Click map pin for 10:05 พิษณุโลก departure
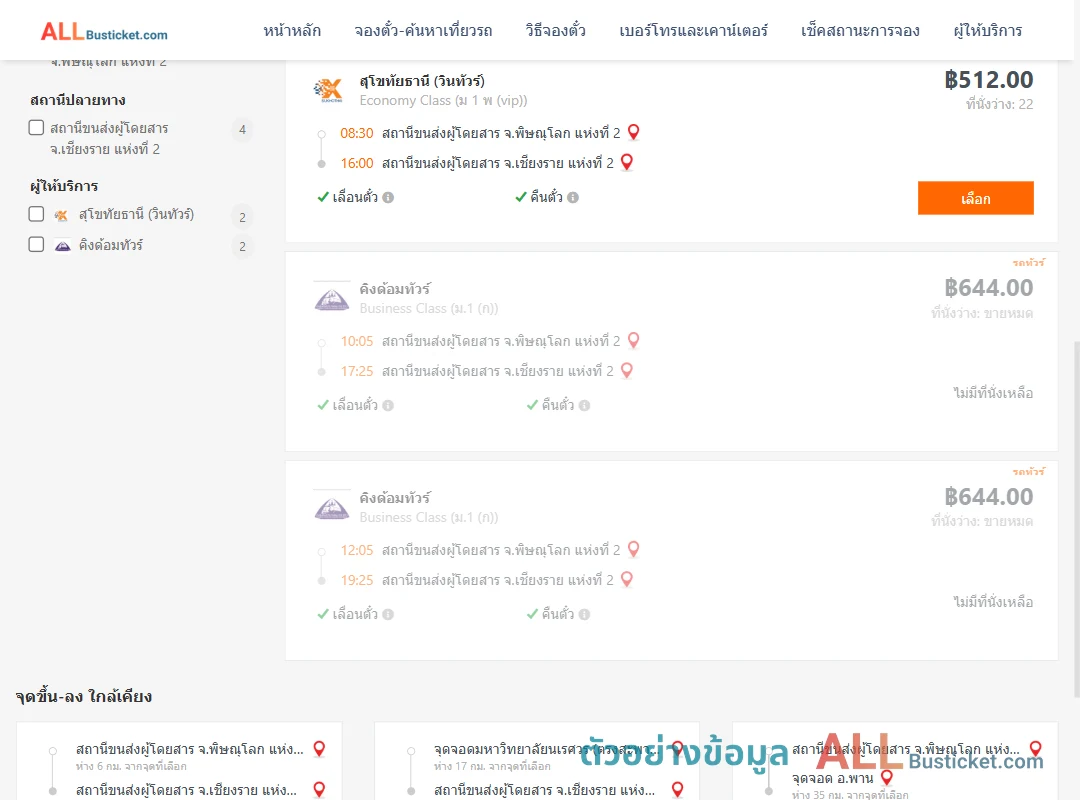 click(634, 340)
